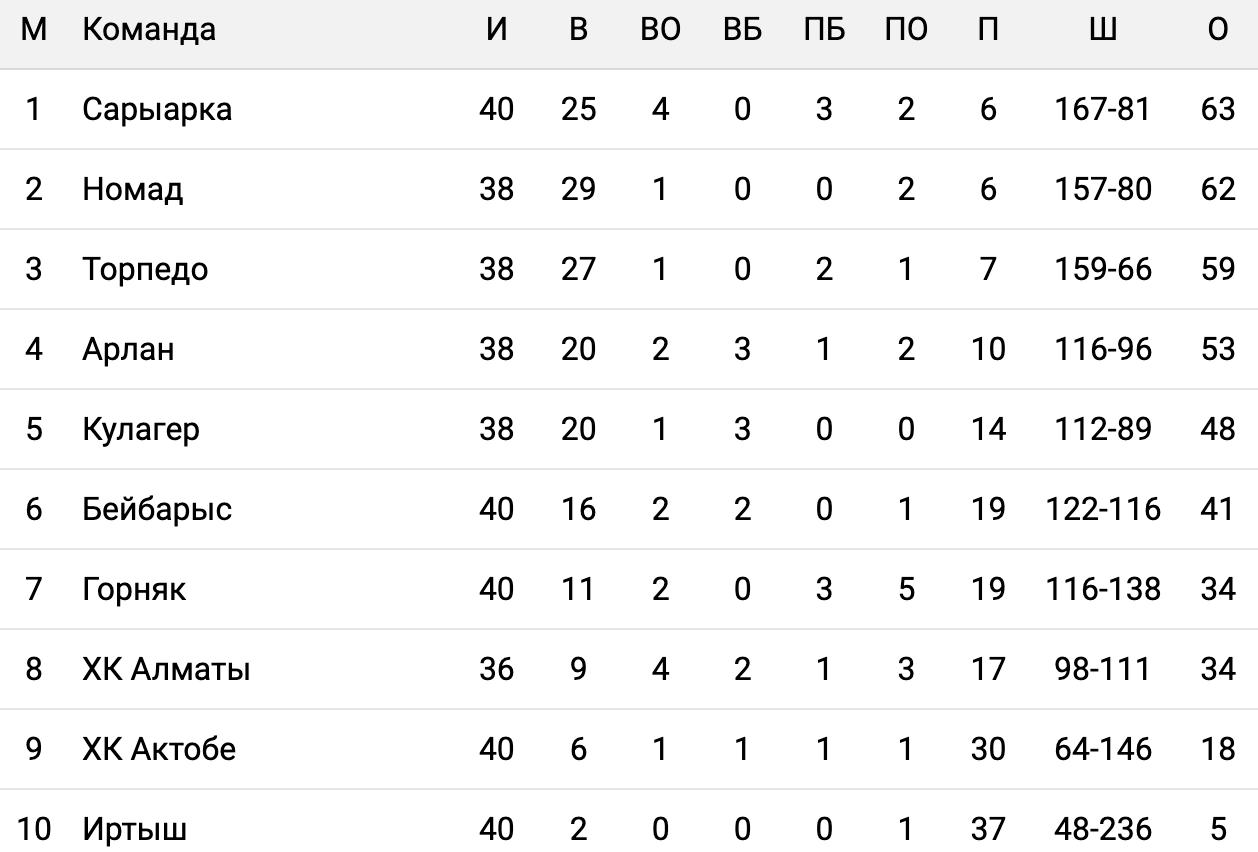Click on the Кулагер team name
This screenshot has width=1258, height=852.
141,429
